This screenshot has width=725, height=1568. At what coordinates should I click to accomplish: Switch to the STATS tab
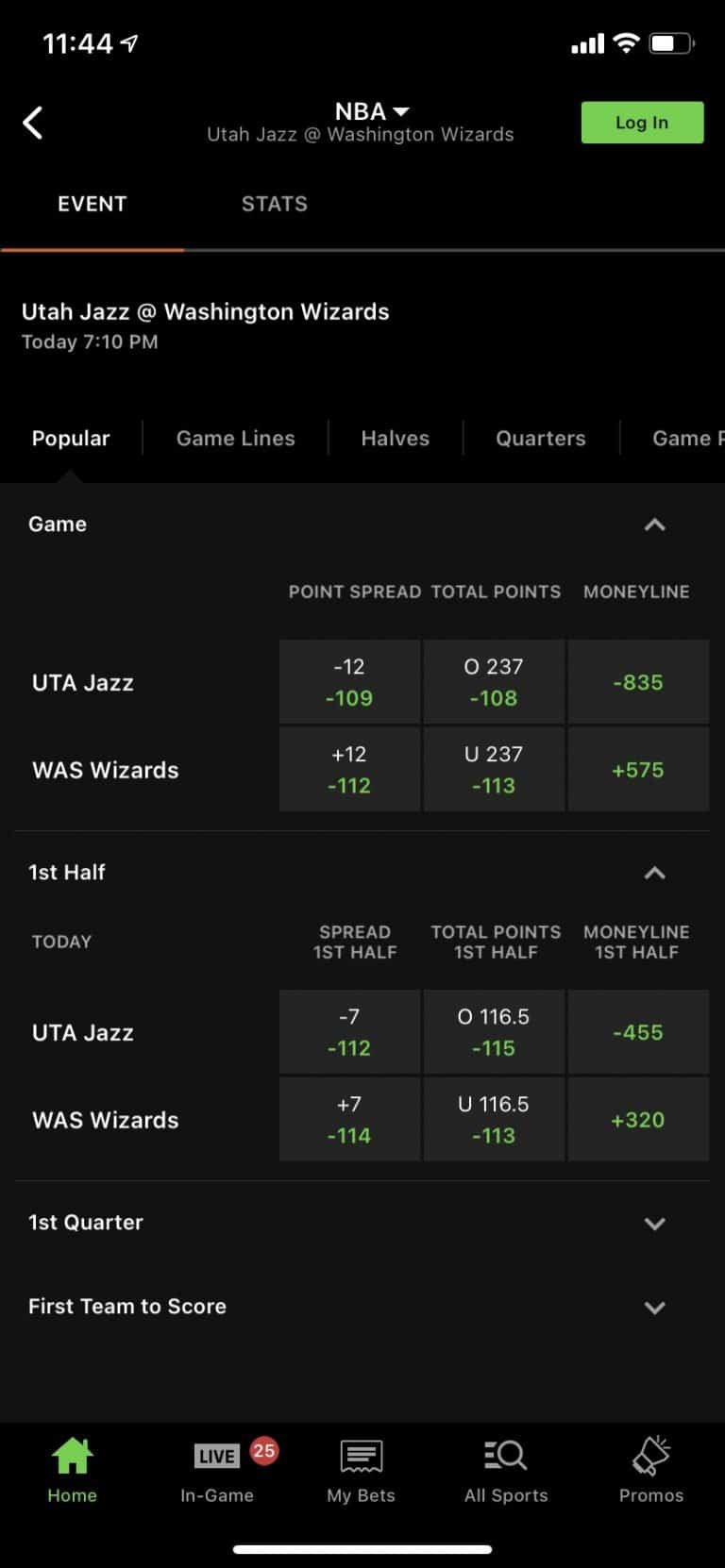click(x=274, y=204)
